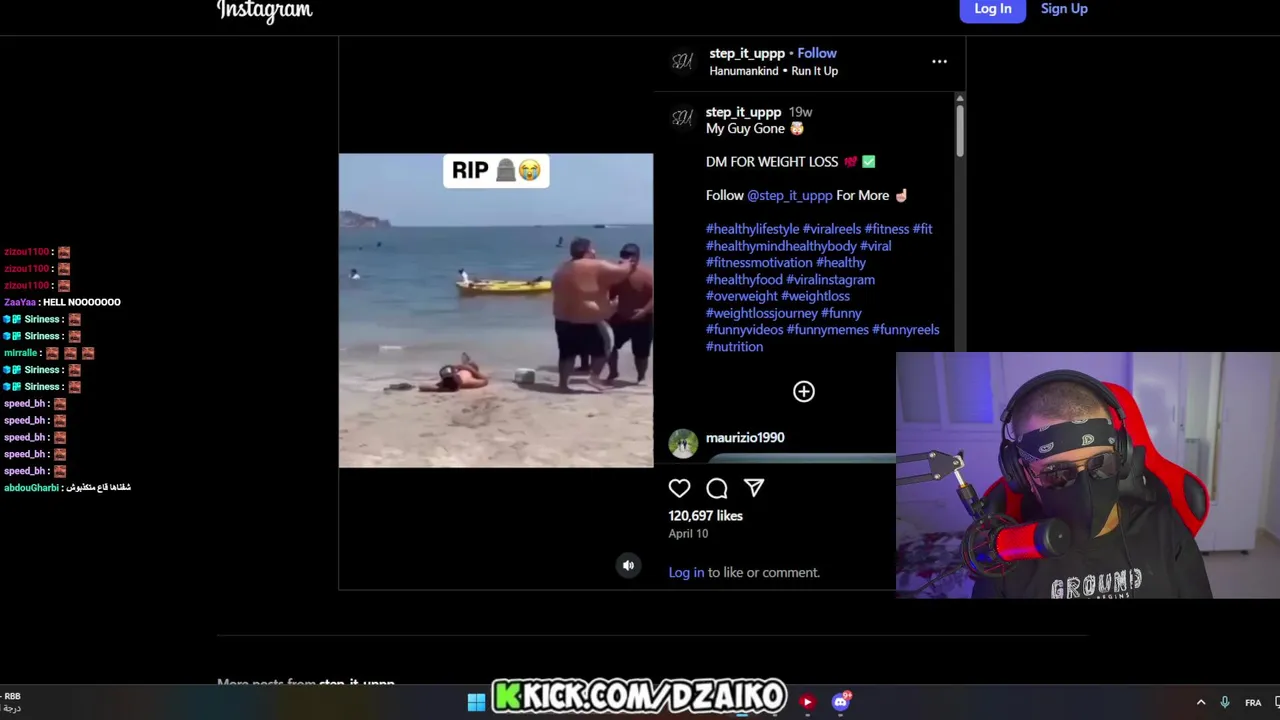Open the #weightloss hashtag
1280x720 pixels.
[x=815, y=296]
